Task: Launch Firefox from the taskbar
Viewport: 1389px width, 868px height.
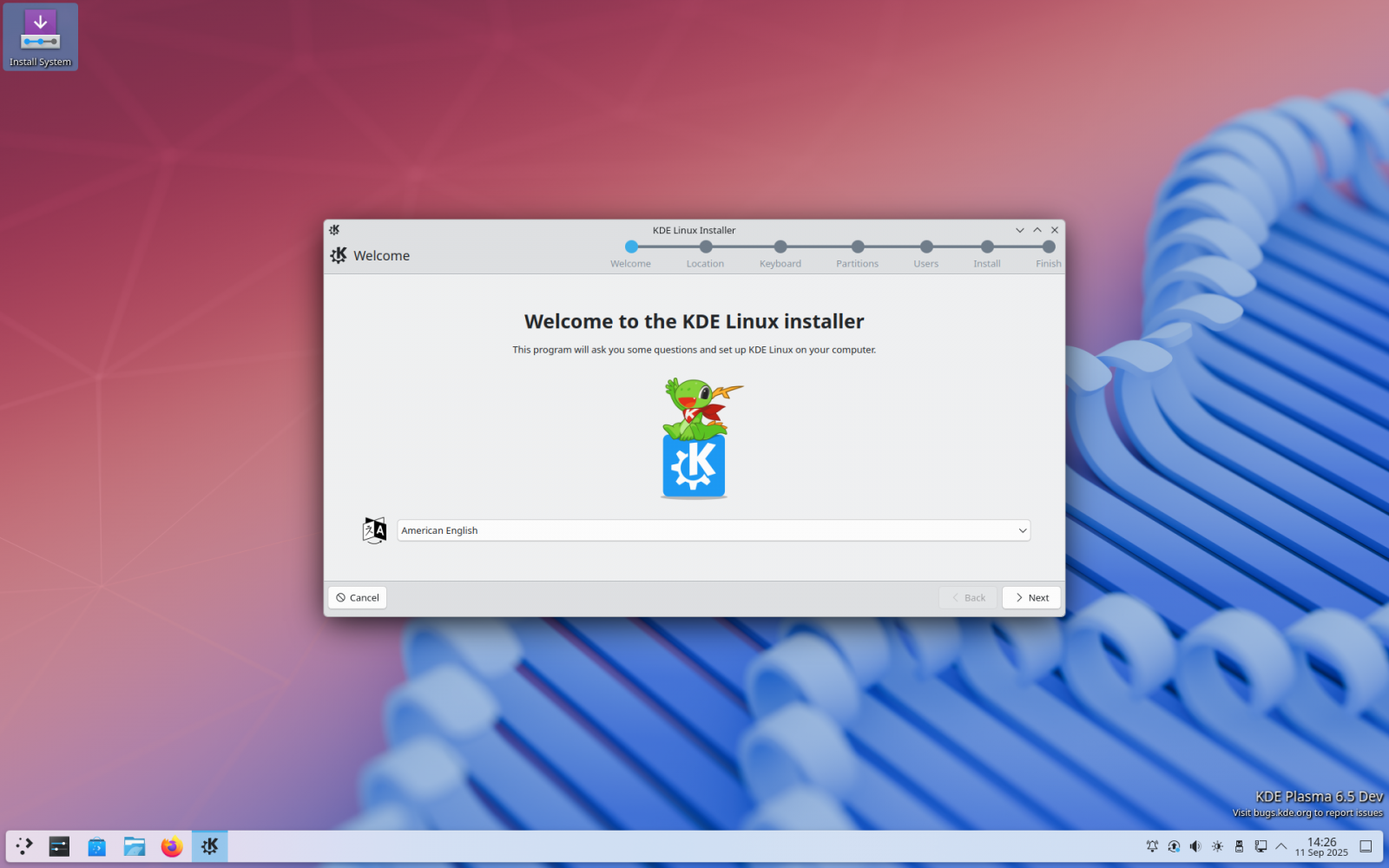Action: coord(172,846)
